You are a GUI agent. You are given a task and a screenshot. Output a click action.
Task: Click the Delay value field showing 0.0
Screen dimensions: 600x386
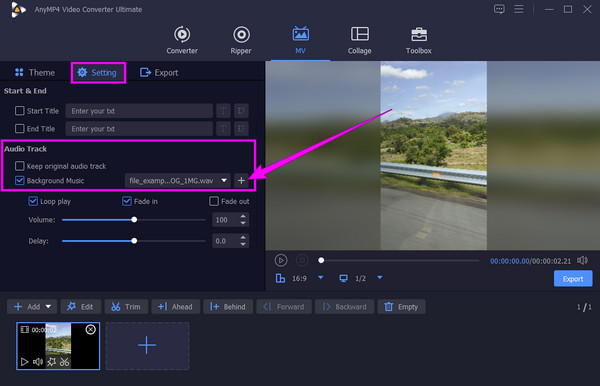click(x=226, y=241)
